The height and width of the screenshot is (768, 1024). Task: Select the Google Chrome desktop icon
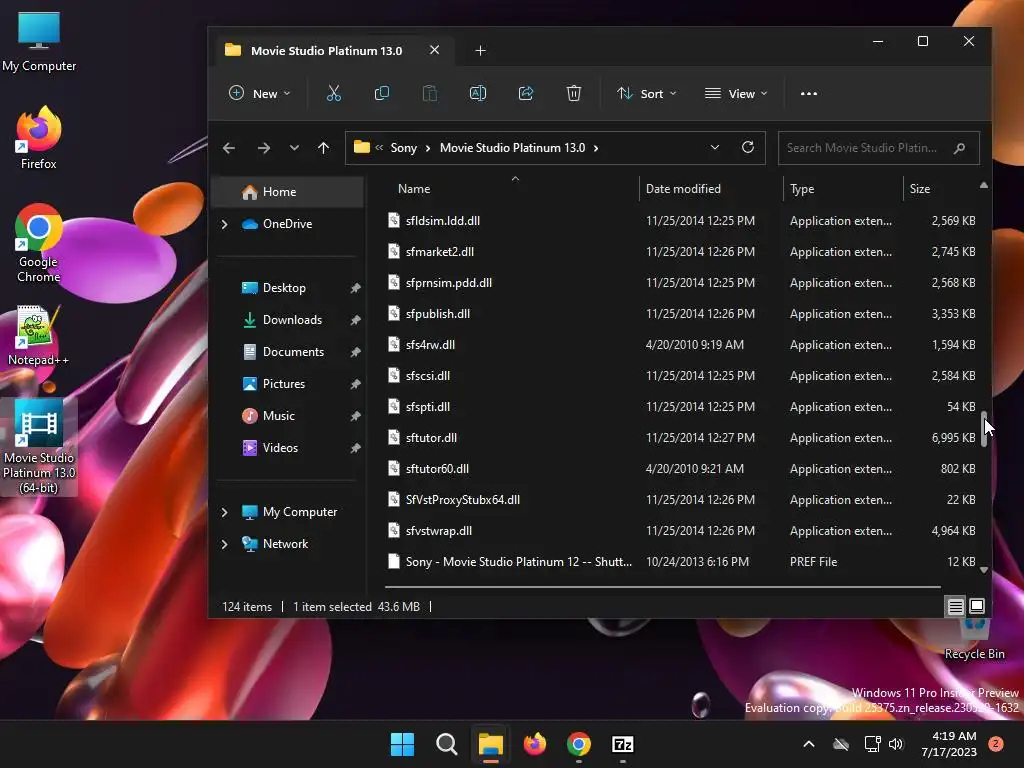(x=39, y=243)
